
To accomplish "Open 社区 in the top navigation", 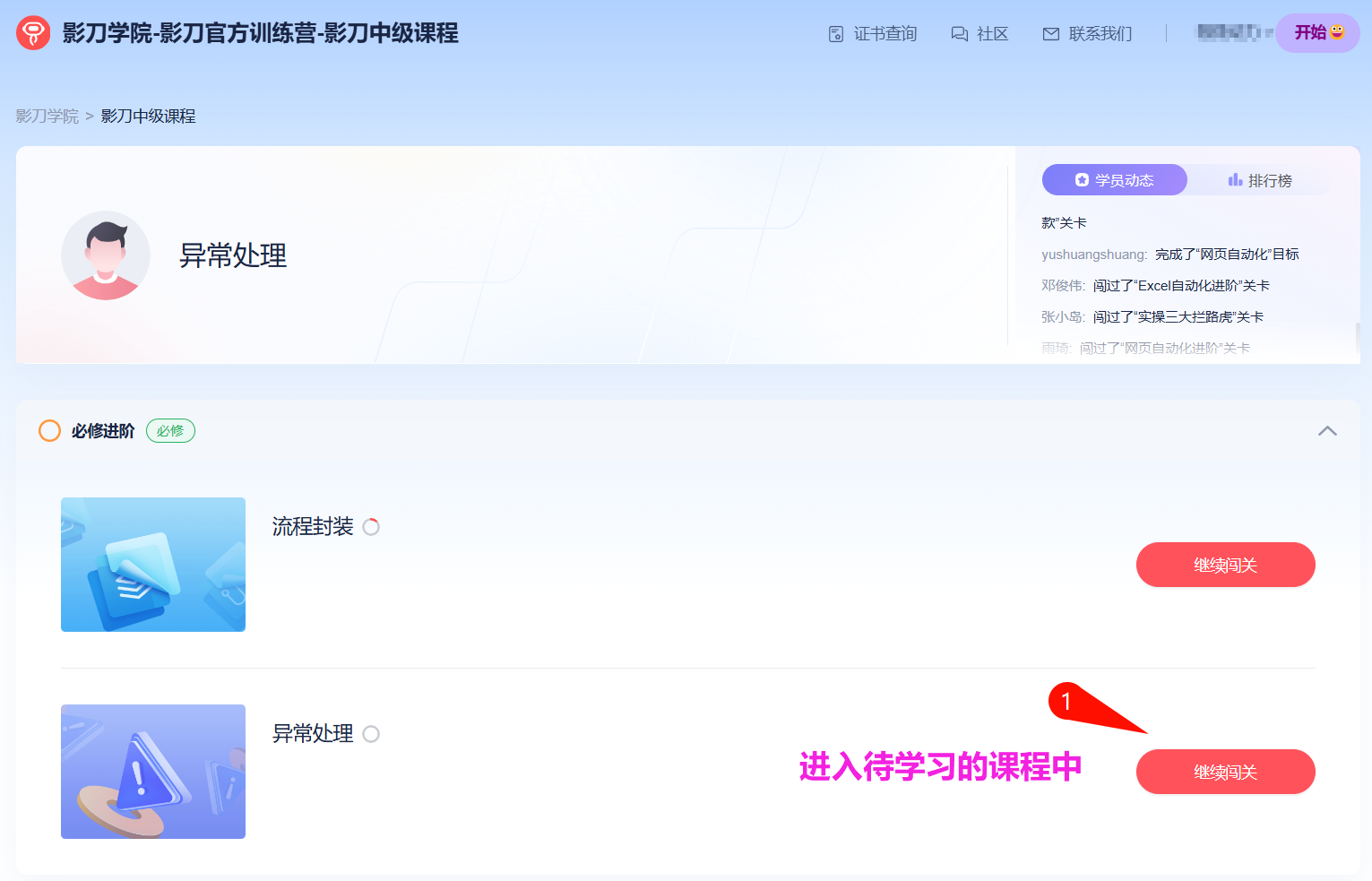I will click(979, 34).
